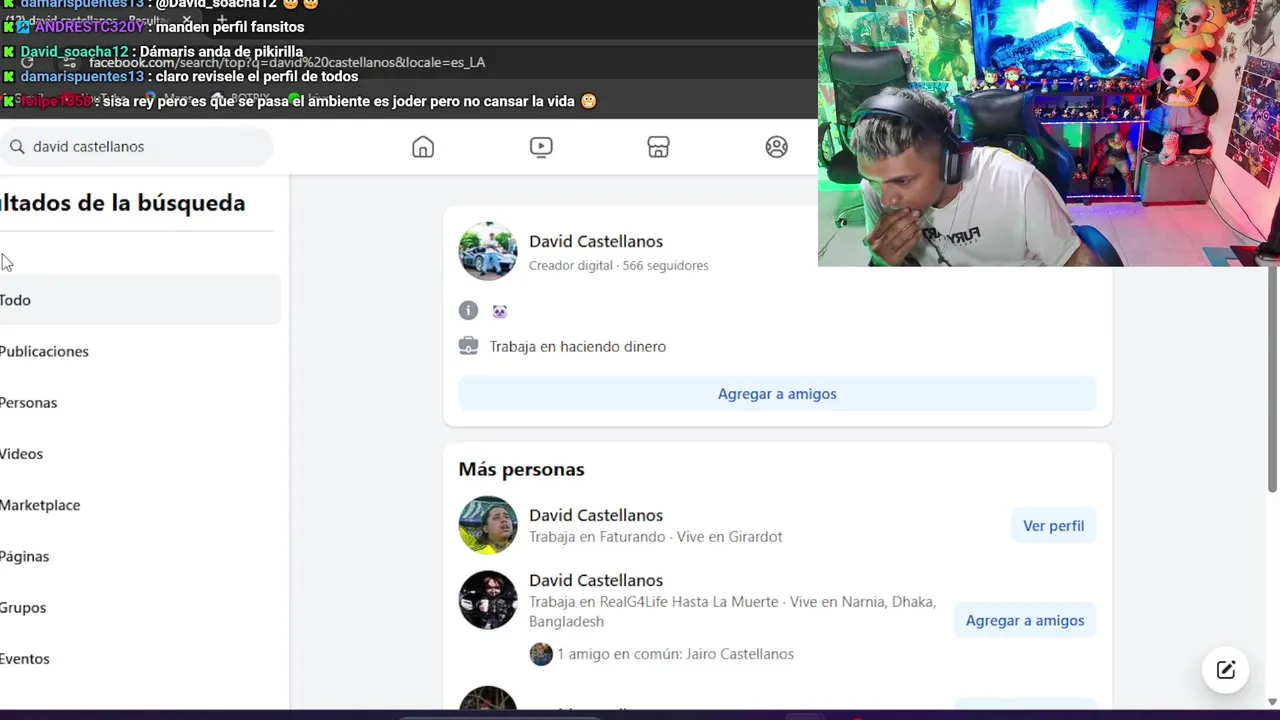Select the Videos filter
The width and height of the screenshot is (1280, 720).
(139, 454)
